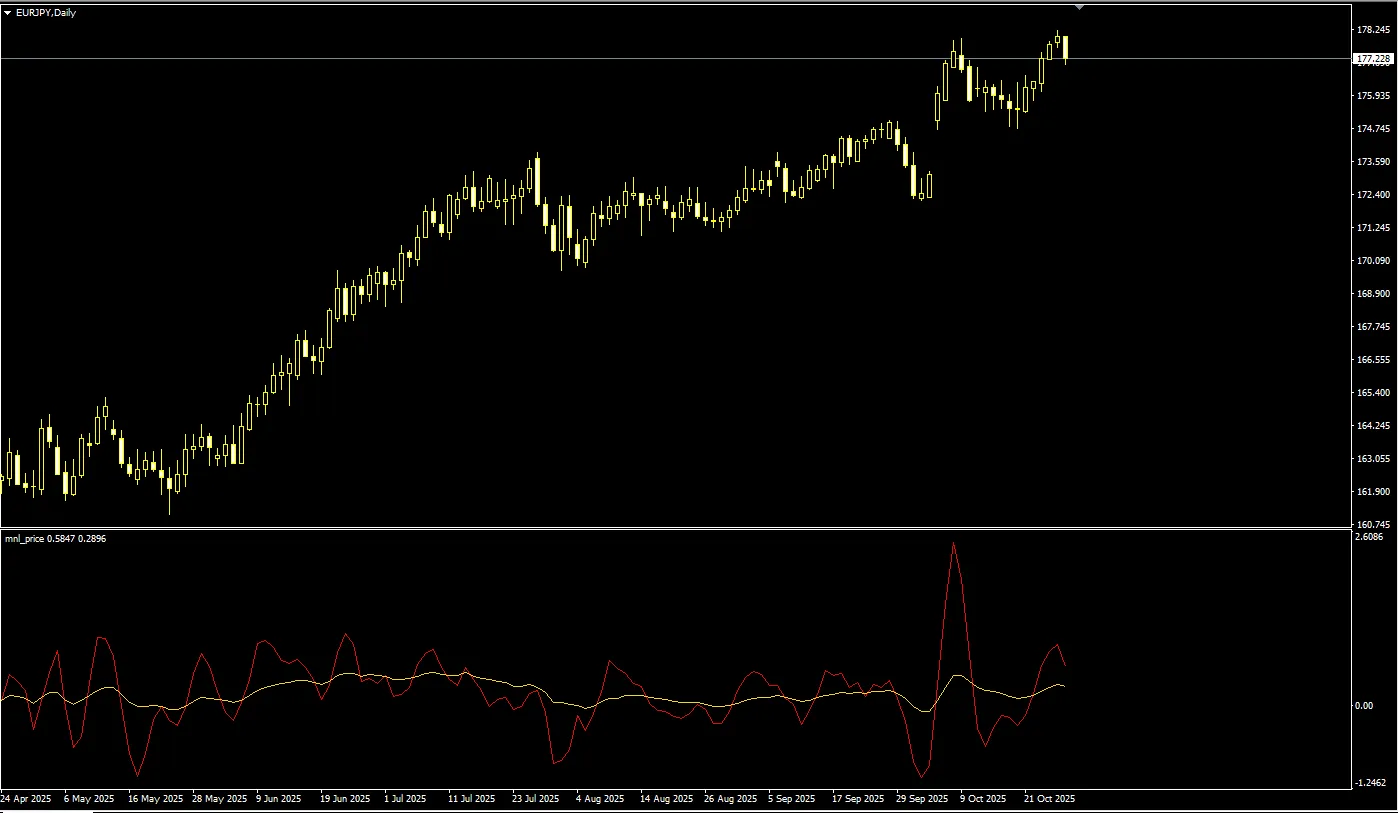Select the current price label 177.228
The height and width of the screenshot is (813, 1398).
tap(1373, 59)
